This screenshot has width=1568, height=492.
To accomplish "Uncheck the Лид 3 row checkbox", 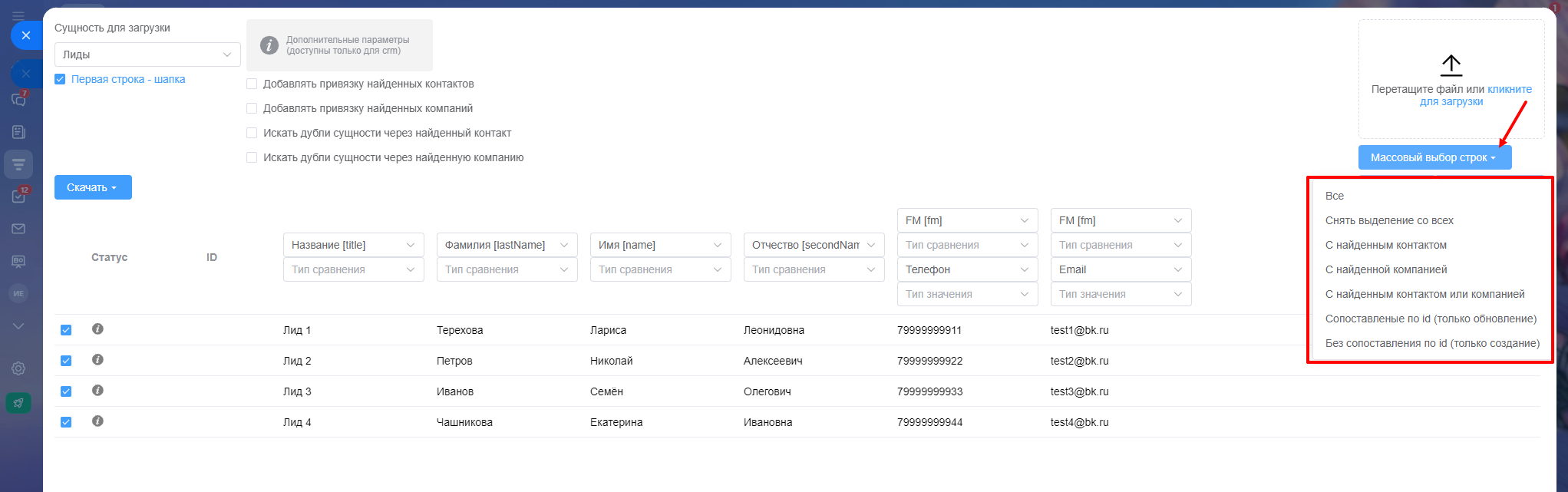I will [x=66, y=391].
